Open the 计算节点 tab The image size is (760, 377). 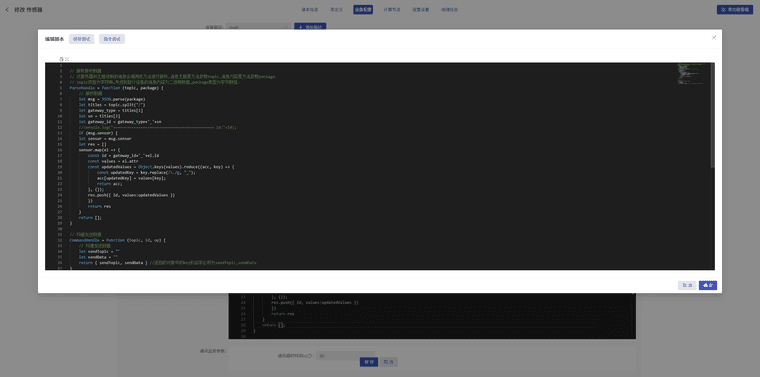[392, 10]
